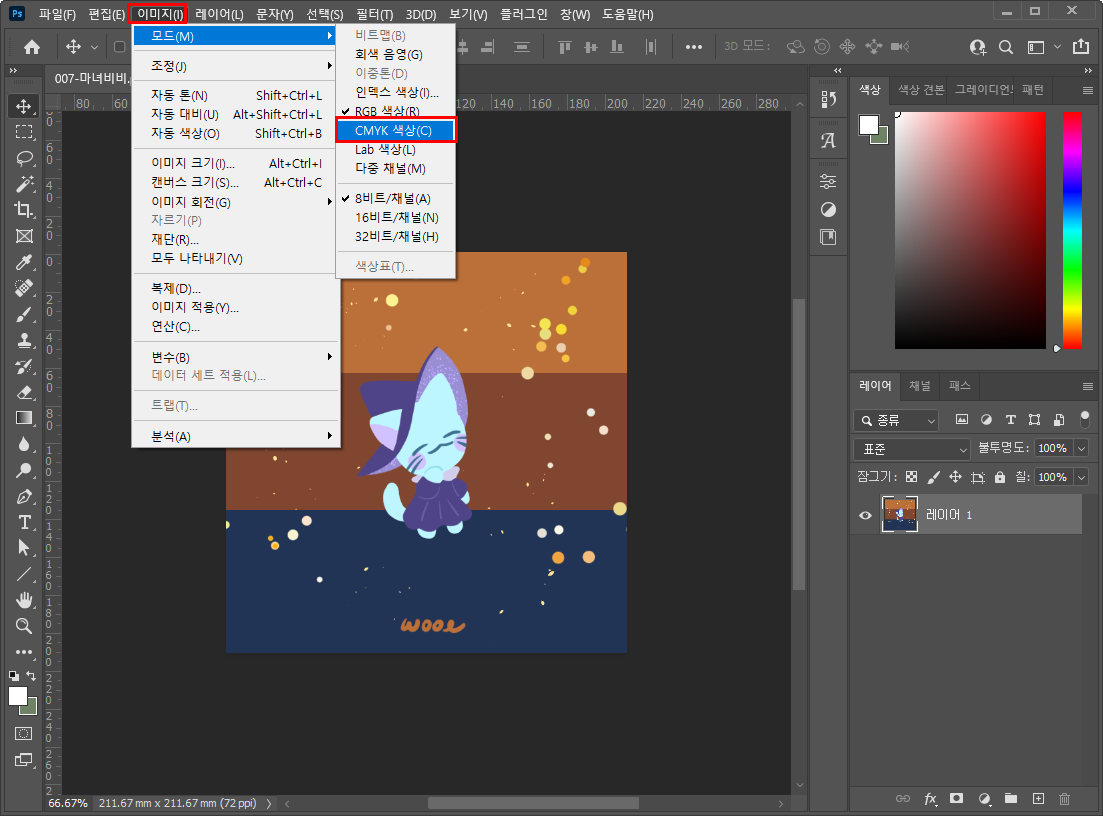The width and height of the screenshot is (1103, 816).
Task: Select the Magic Wand tool
Action: [24, 184]
